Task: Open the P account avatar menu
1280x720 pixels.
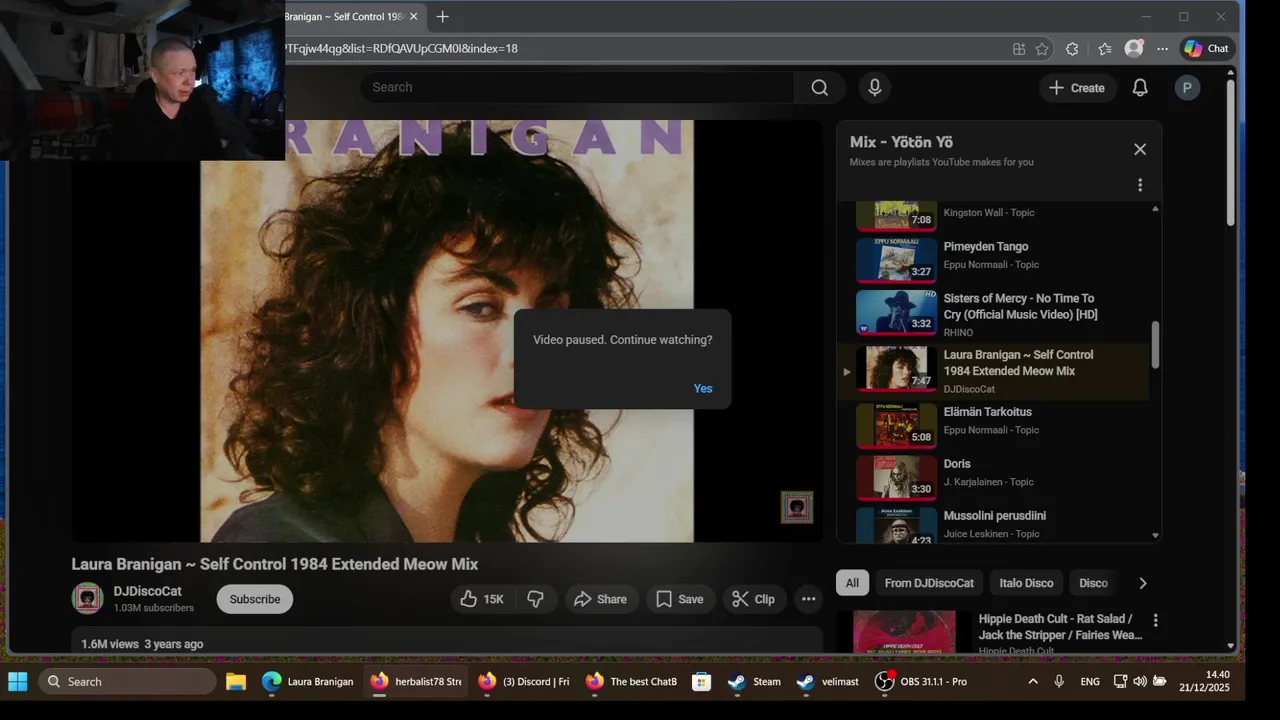Action: point(1187,88)
